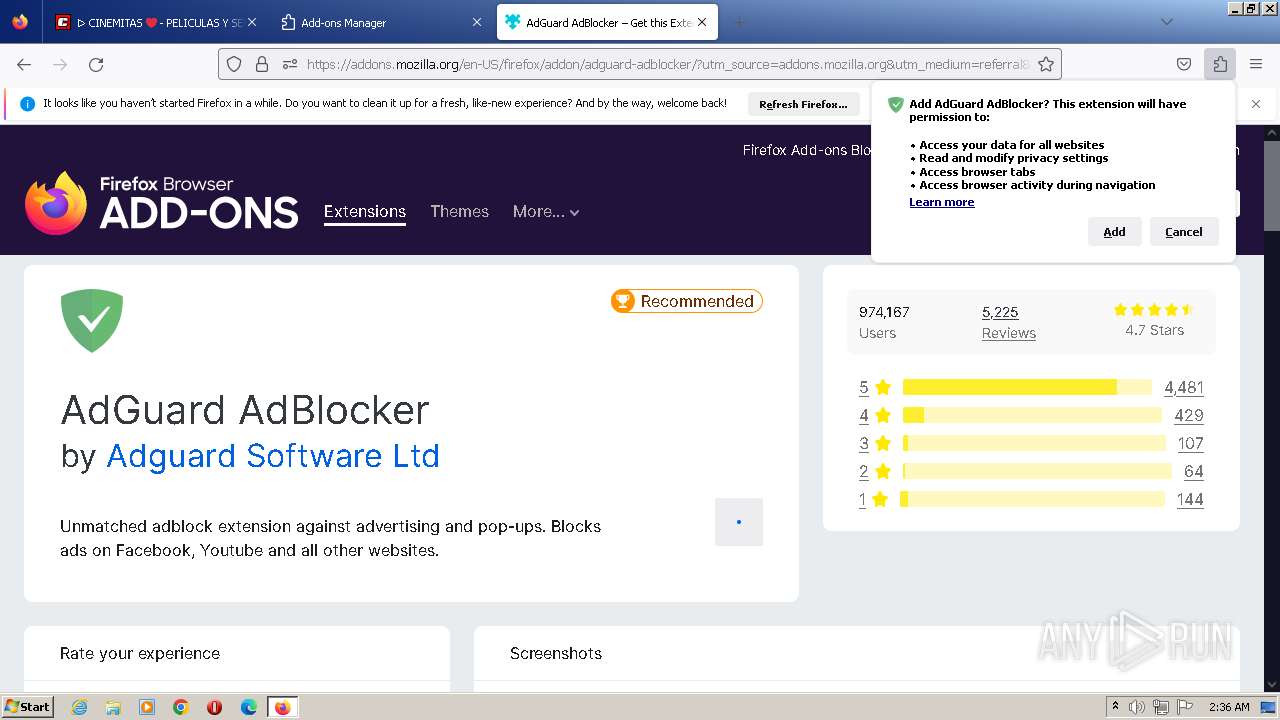Open the Learn more permissions link
The image size is (1280, 720).
tap(941, 202)
